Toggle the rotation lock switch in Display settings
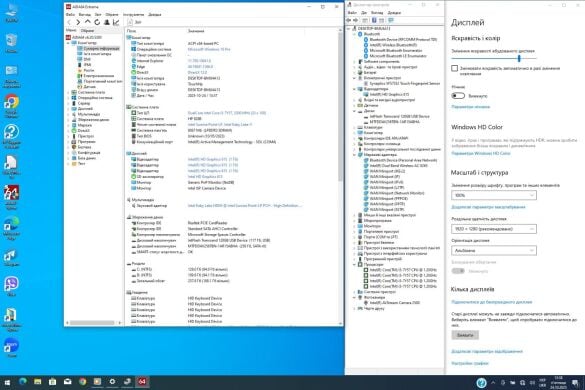Image resolution: width=585 pixels, height=390 pixels. tap(458, 271)
